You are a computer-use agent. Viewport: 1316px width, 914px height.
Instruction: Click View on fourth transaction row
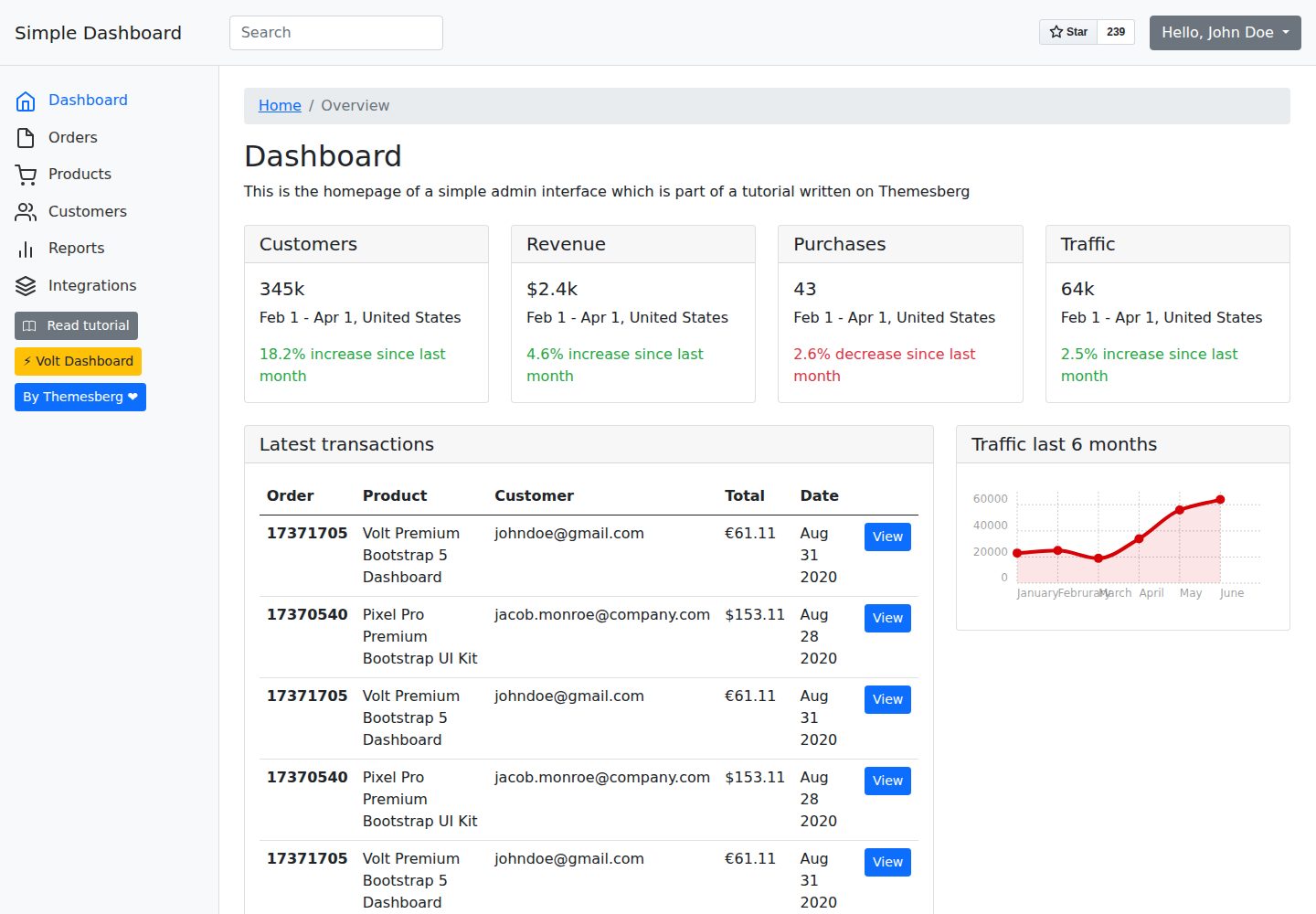pyautogui.click(x=887, y=781)
